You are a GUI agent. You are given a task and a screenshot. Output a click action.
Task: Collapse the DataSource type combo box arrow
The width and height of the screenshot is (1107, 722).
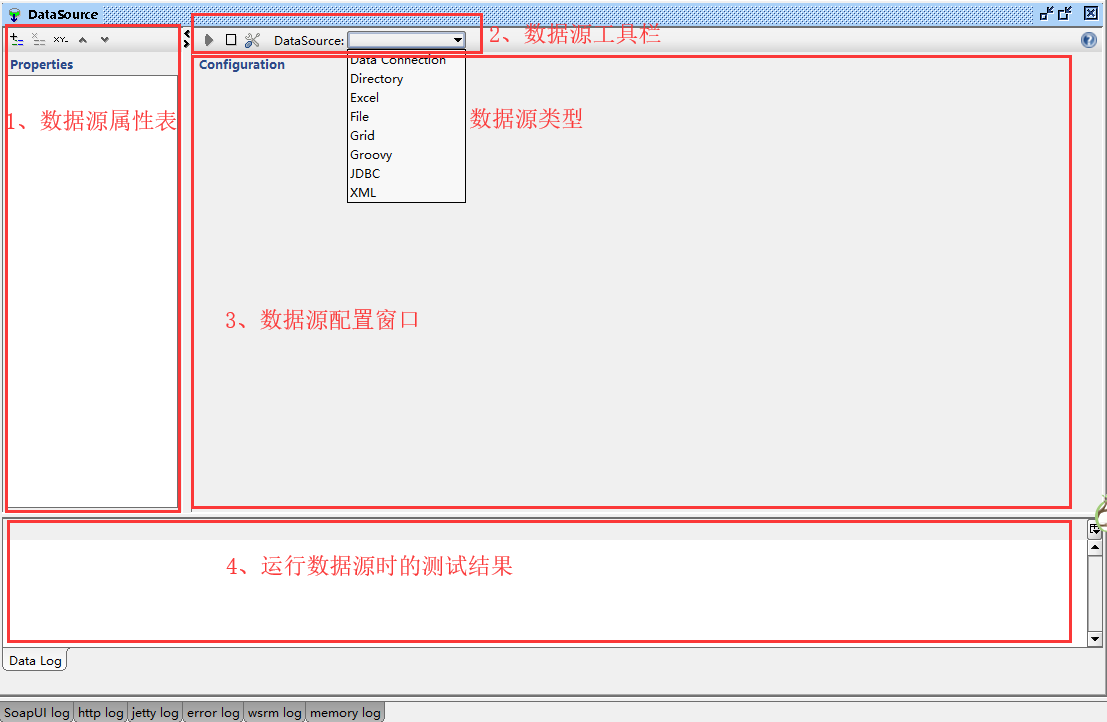pyautogui.click(x=457, y=40)
